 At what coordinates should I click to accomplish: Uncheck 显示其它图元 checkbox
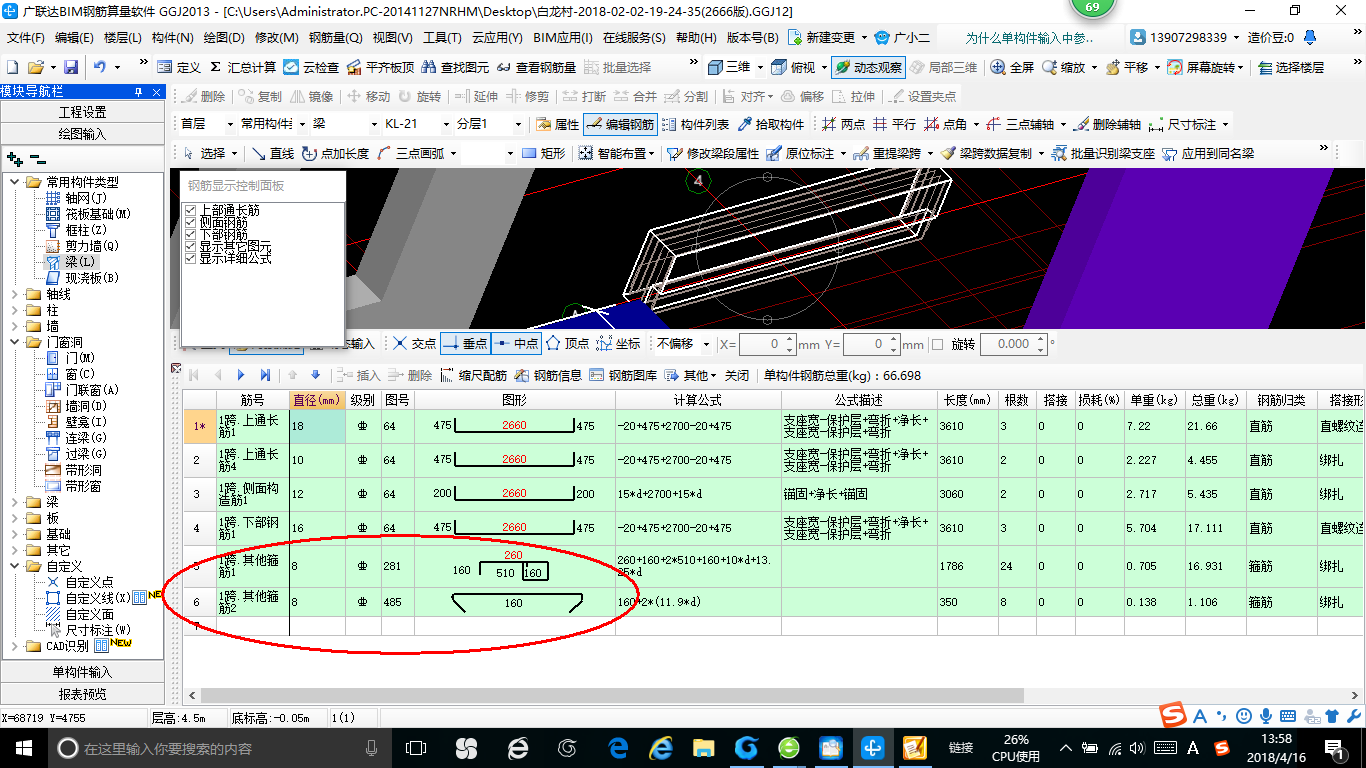pos(190,247)
